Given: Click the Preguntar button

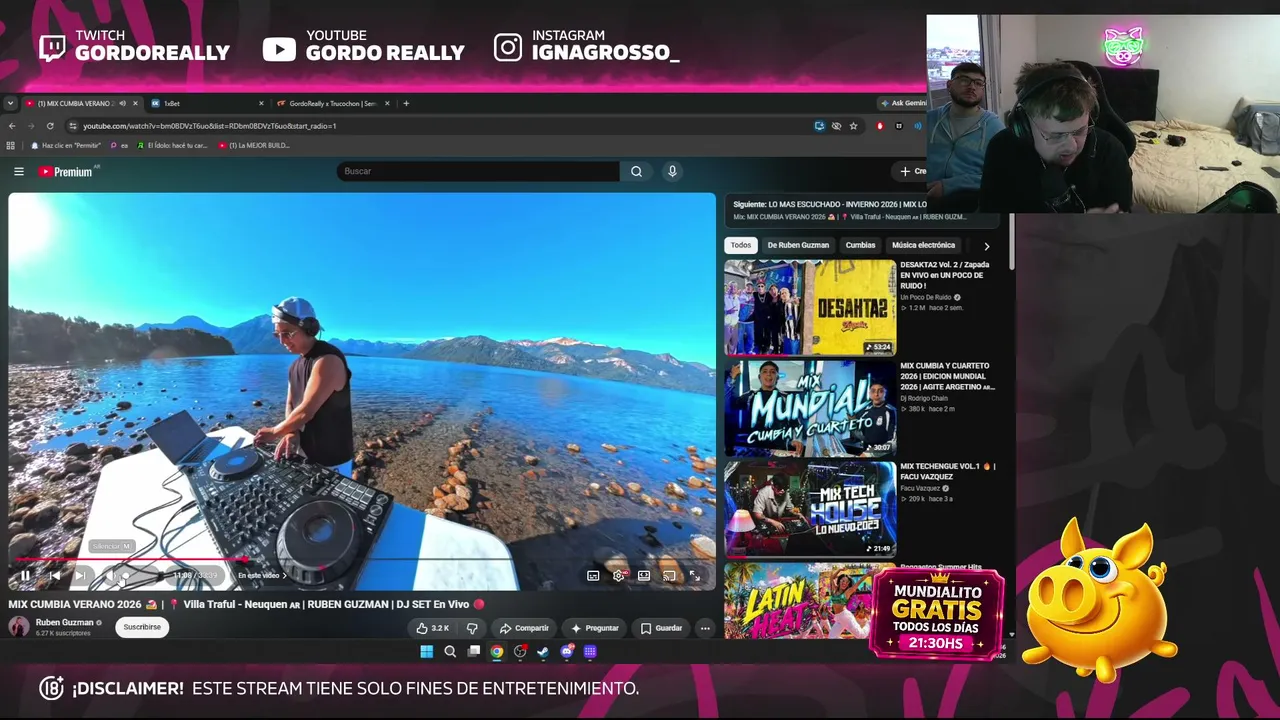Looking at the screenshot, I should point(595,628).
